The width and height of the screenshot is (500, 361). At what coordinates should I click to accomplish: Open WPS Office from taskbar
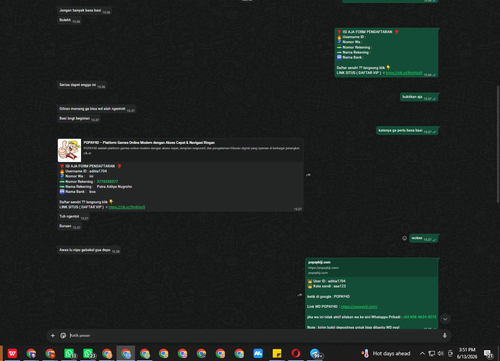[12, 353]
